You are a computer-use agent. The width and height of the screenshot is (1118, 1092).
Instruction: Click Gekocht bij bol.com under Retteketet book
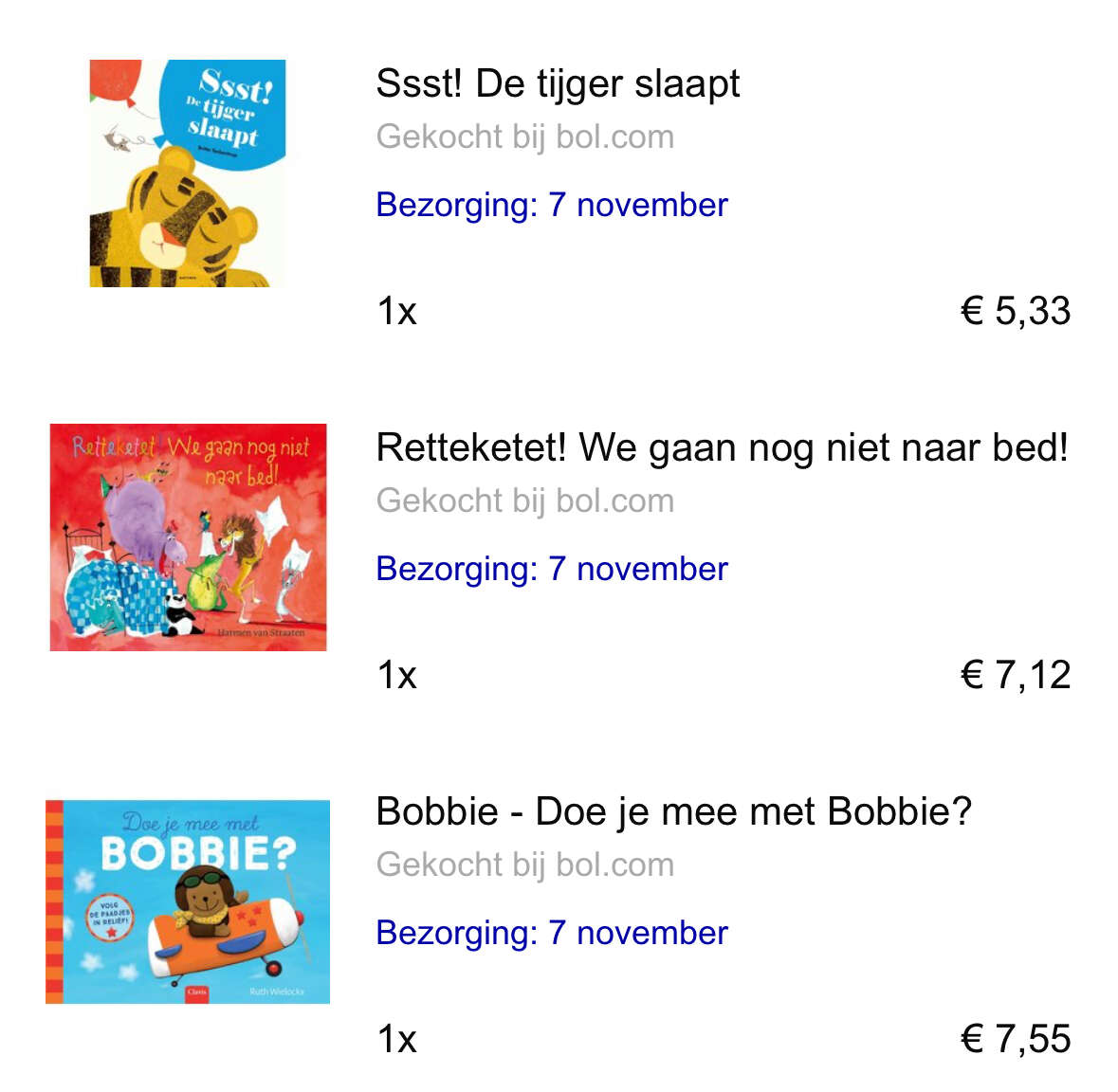(524, 501)
